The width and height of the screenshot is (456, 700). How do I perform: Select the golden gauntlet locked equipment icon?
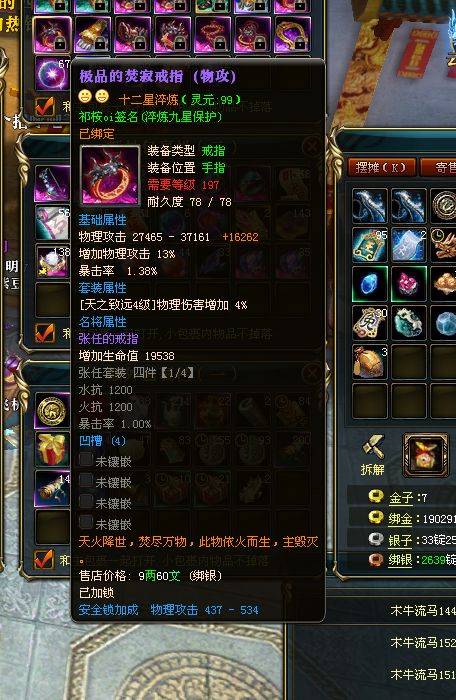pos(92,34)
